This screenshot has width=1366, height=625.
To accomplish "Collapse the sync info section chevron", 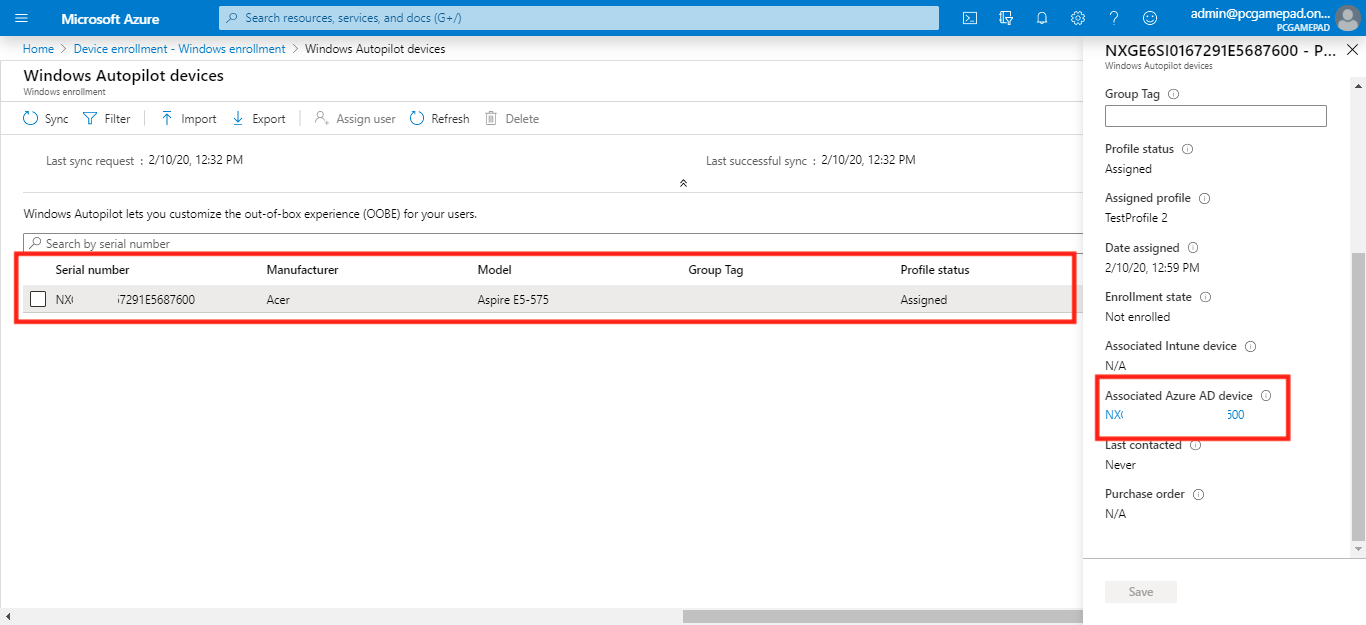I will (683, 183).
